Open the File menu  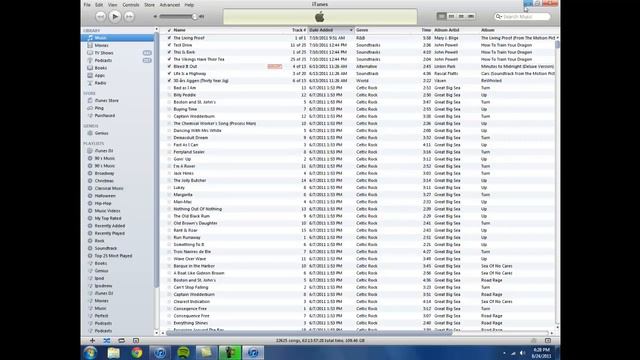[87, 5]
